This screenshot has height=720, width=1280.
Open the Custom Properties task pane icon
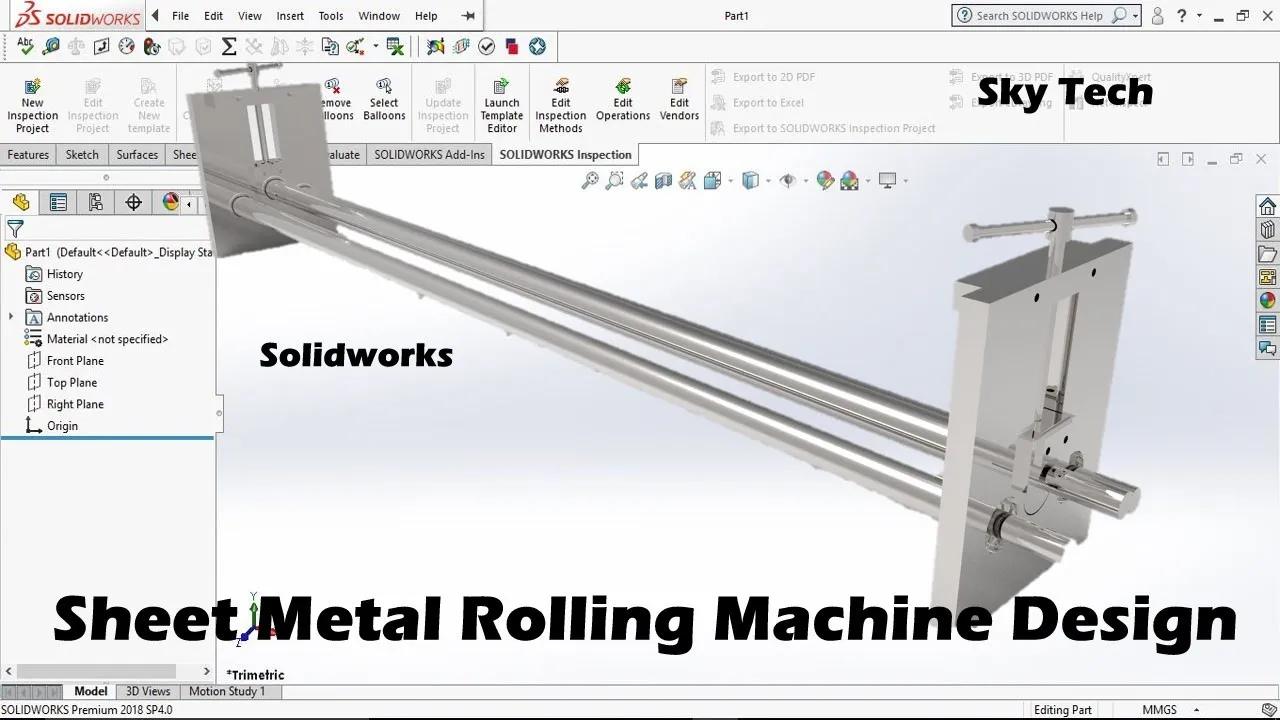(1267, 324)
